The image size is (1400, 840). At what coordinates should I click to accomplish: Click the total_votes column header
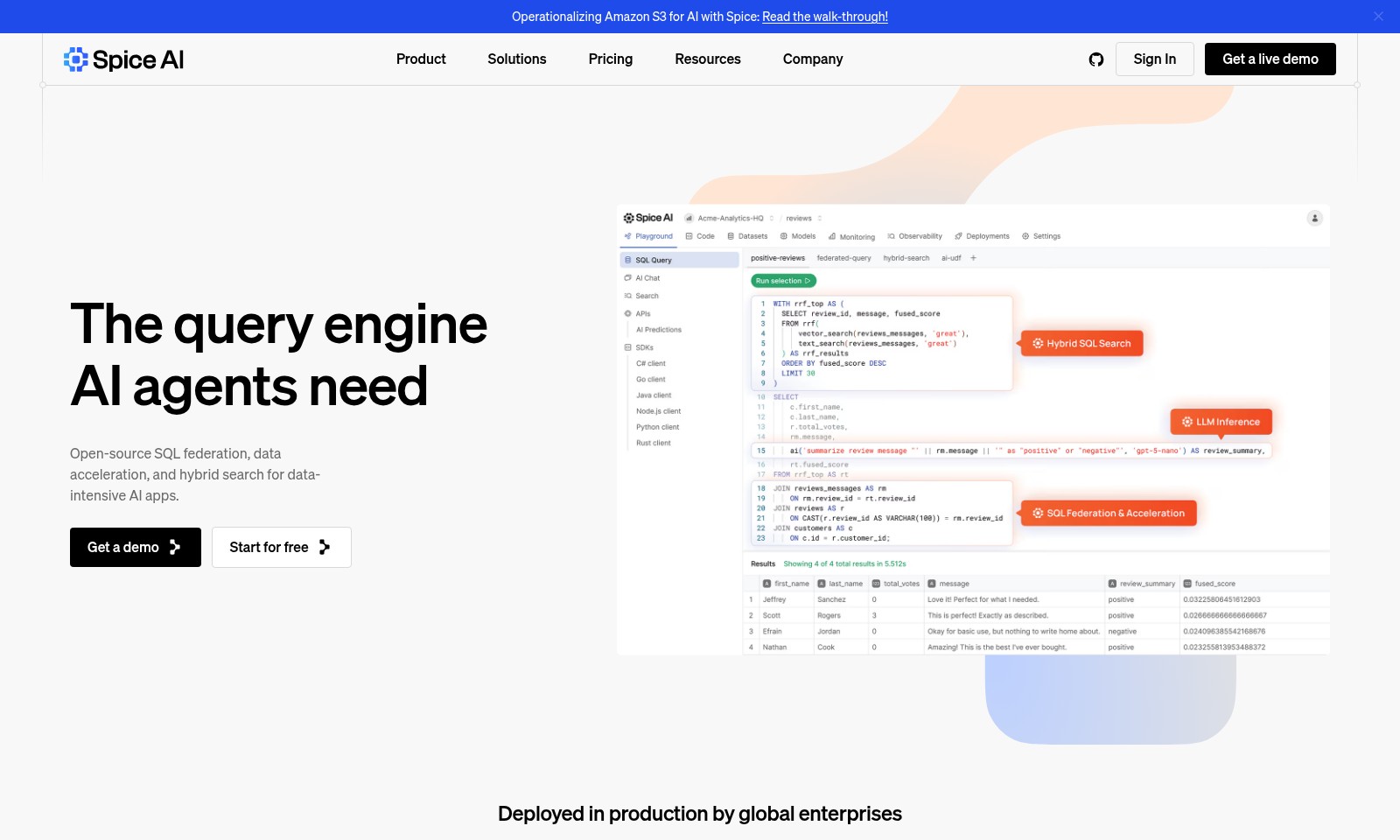(896, 584)
